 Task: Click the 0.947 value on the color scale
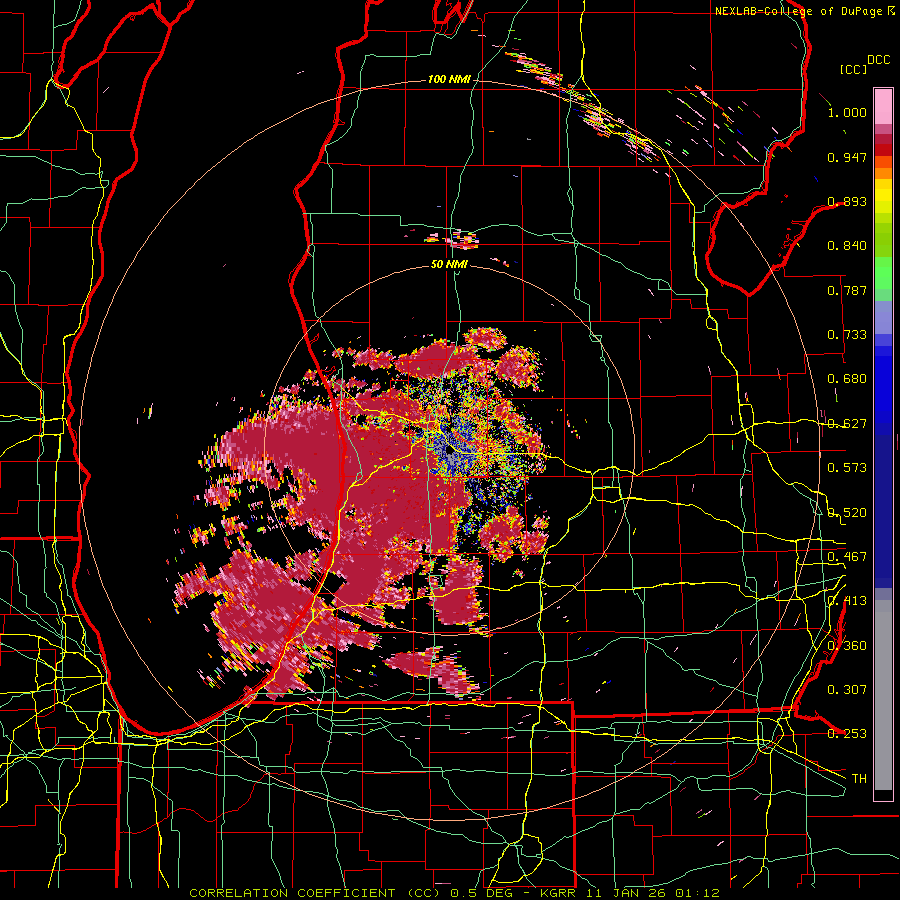click(x=847, y=157)
